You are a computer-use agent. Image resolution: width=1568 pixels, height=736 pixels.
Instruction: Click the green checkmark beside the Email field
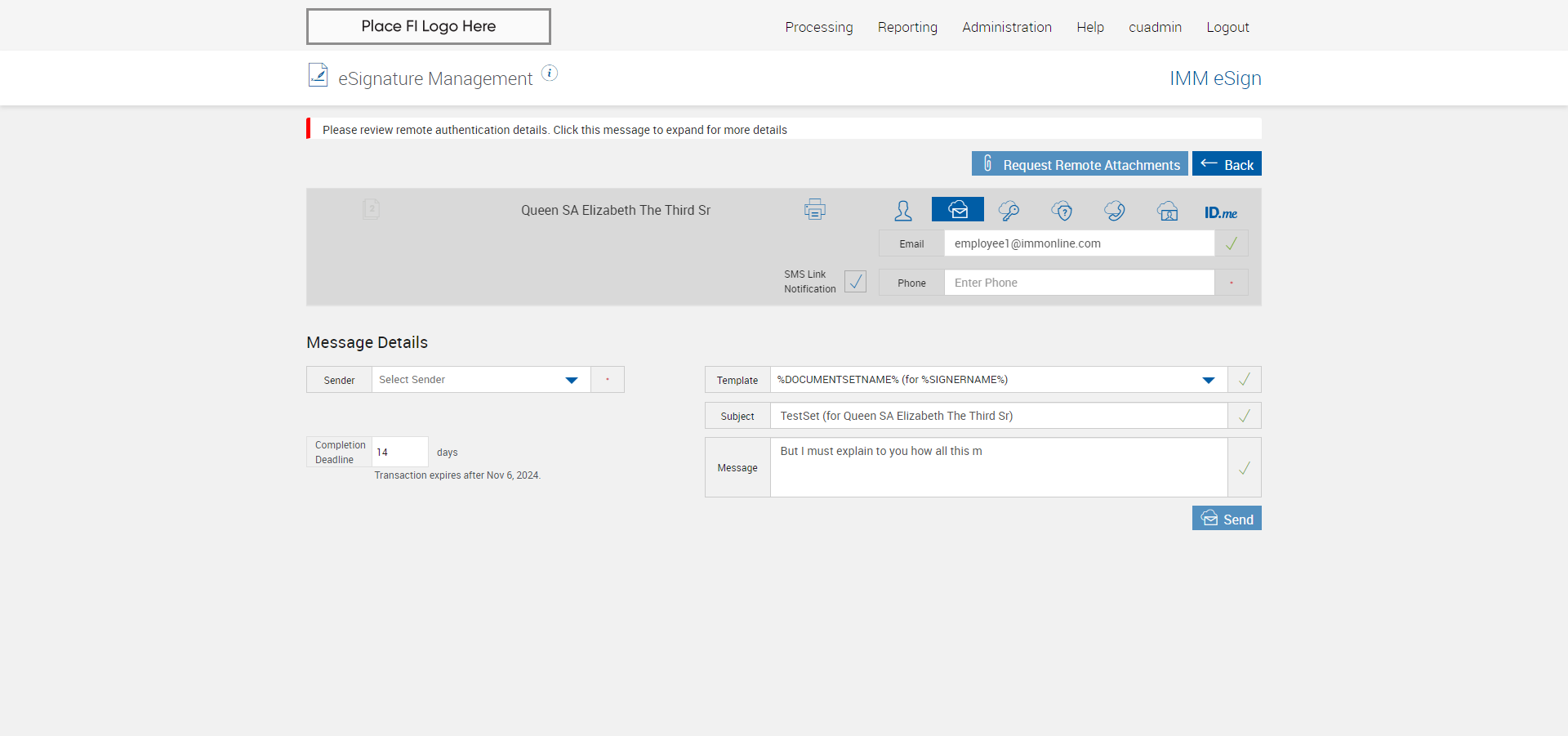click(1232, 243)
